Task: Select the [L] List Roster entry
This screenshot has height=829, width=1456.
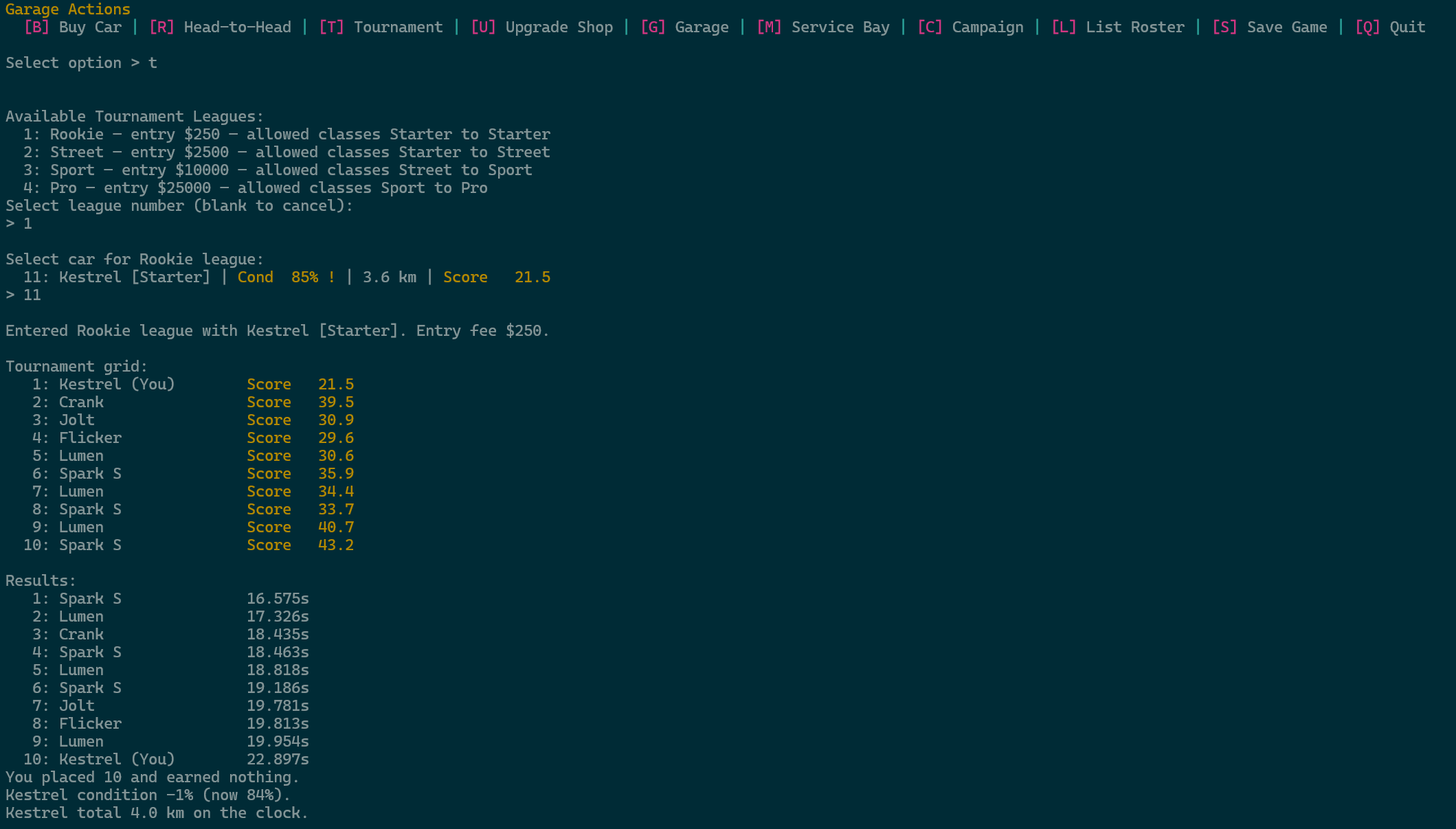Action: [x=1118, y=27]
